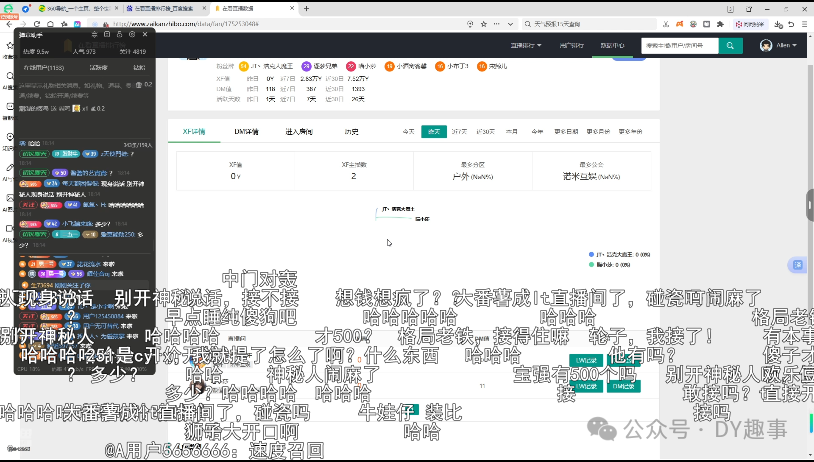Click badge number 54 top fan
This screenshot has width=814, height=462.
(243, 66)
